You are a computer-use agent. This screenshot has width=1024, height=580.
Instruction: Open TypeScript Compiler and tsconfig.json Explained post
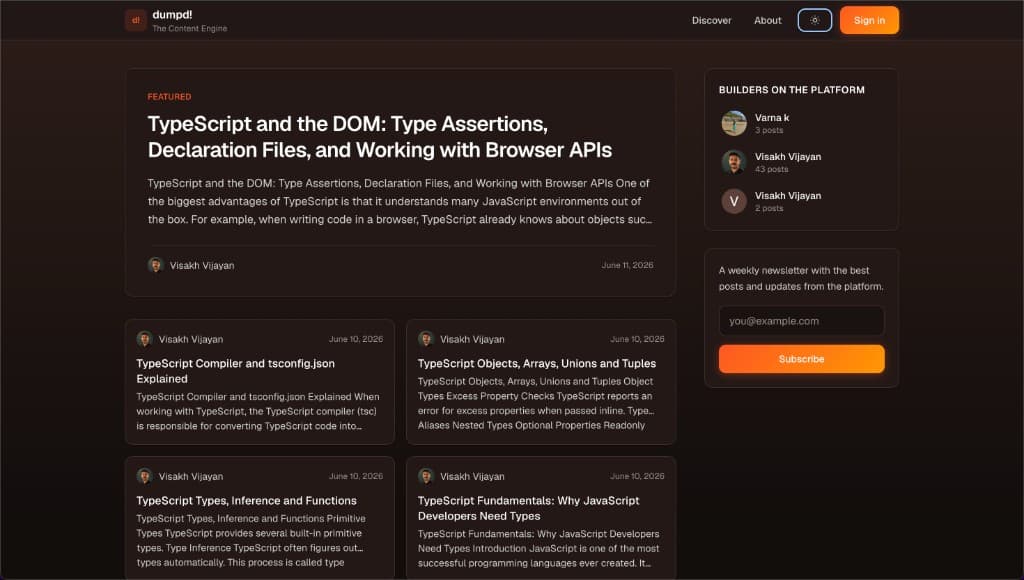tap(235, 371)
